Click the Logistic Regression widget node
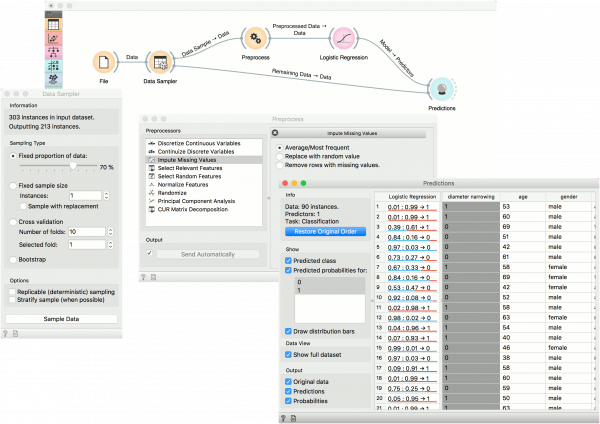This screenshot has height=424, width=600. point(344,38)
